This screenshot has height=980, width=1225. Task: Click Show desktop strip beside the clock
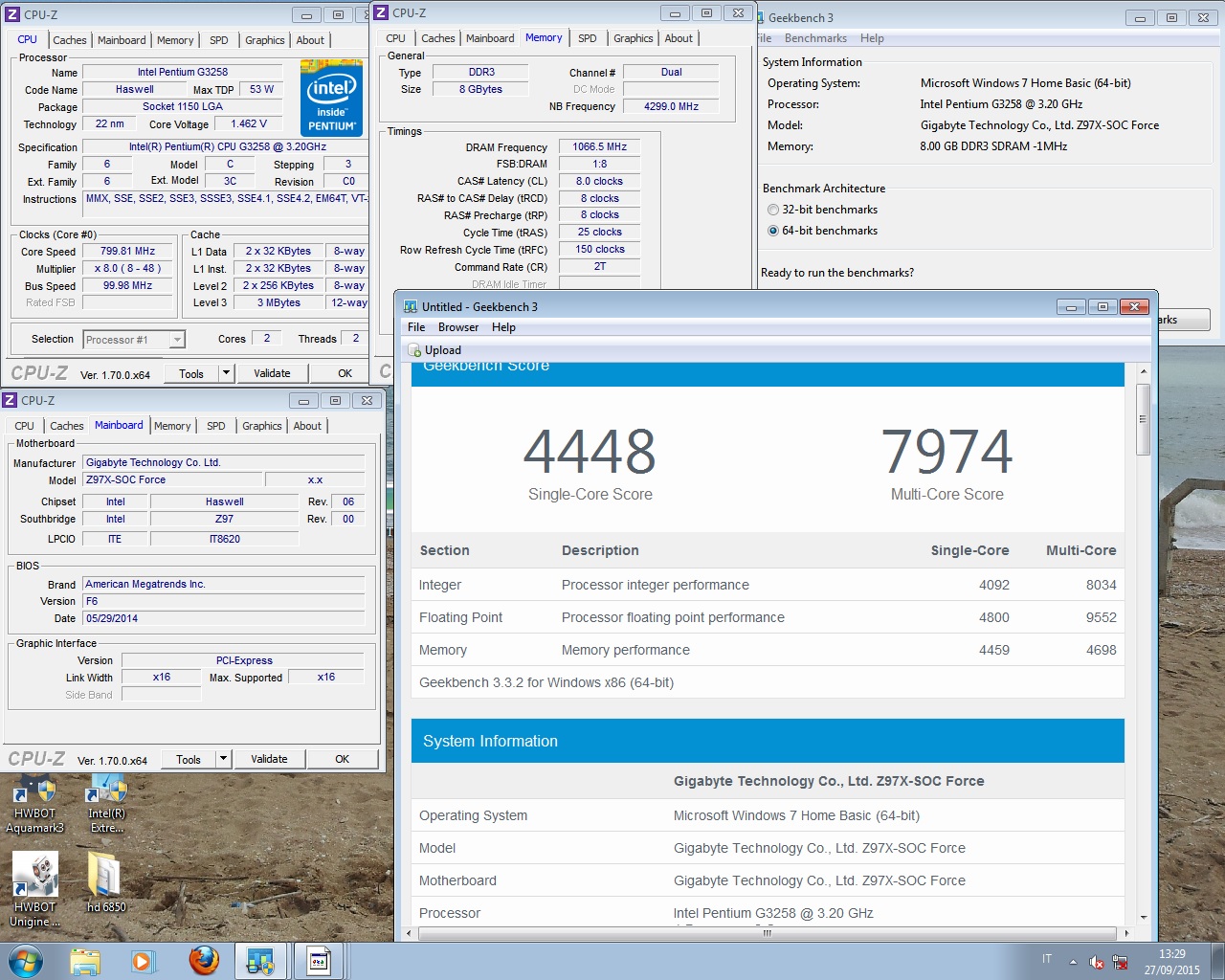click(x=1217, y=962)
